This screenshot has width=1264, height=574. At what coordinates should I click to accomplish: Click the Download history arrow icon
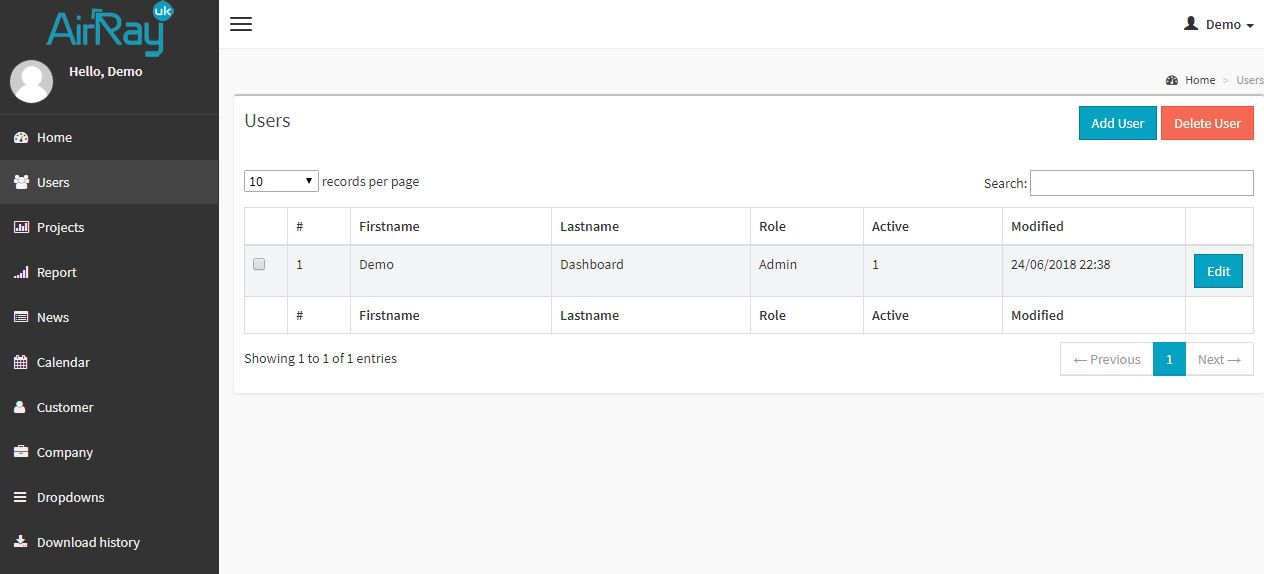coord(21,542)
